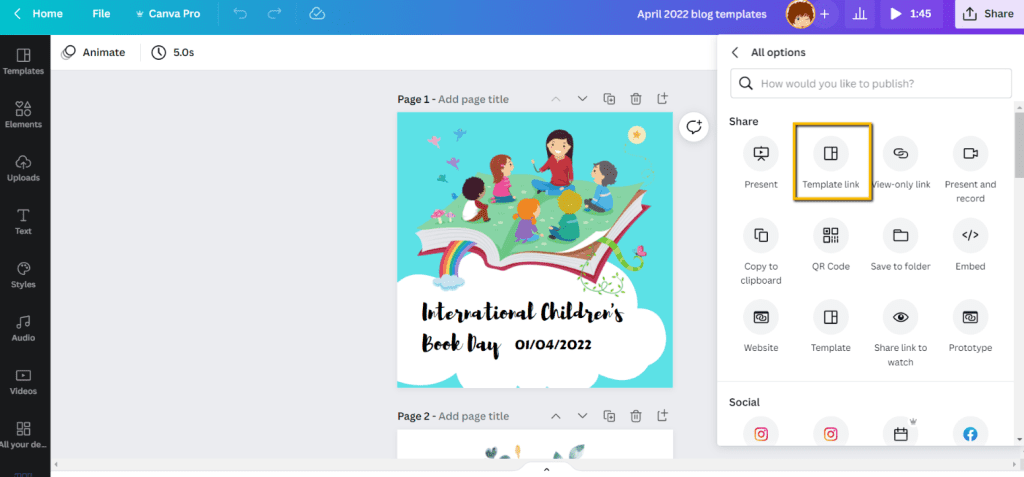Select the Book Day heading text
Screen dimensions: 1024x477
click(x=460, y=344)
